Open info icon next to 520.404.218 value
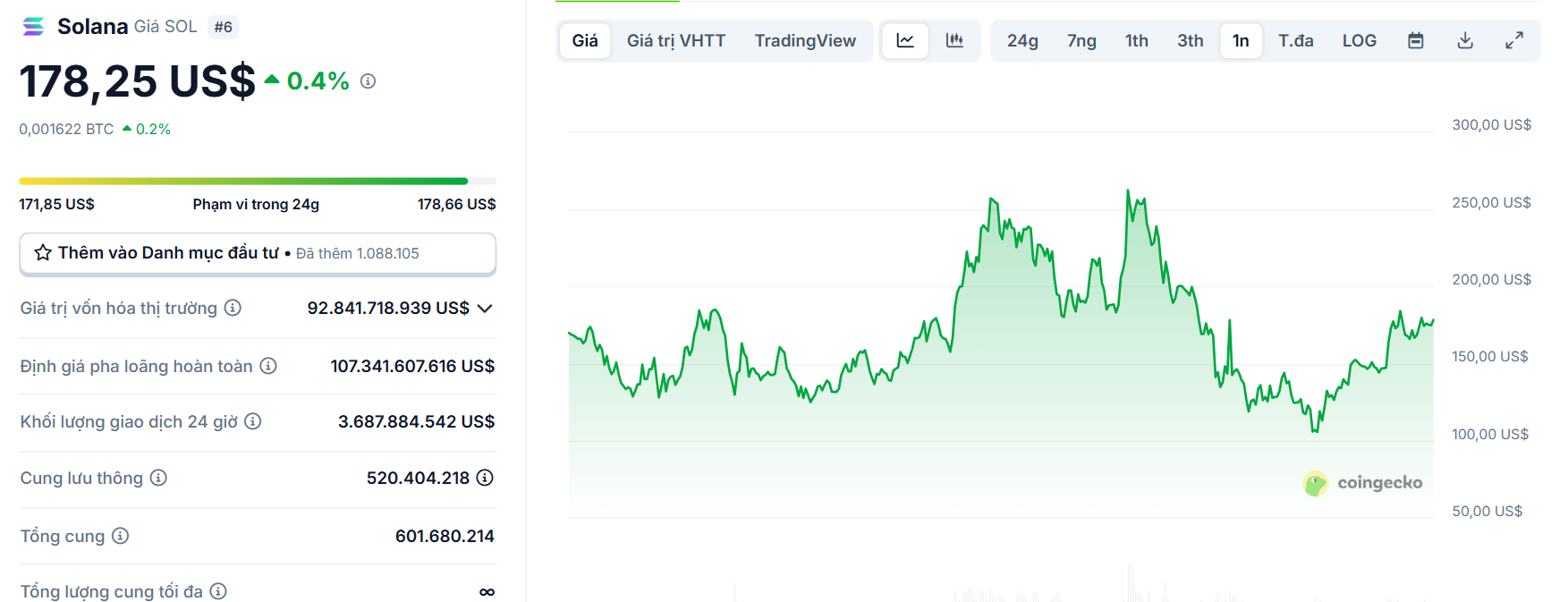Image resolution: width=1568 pixels, height=602 pixels. tap(485, 478)
